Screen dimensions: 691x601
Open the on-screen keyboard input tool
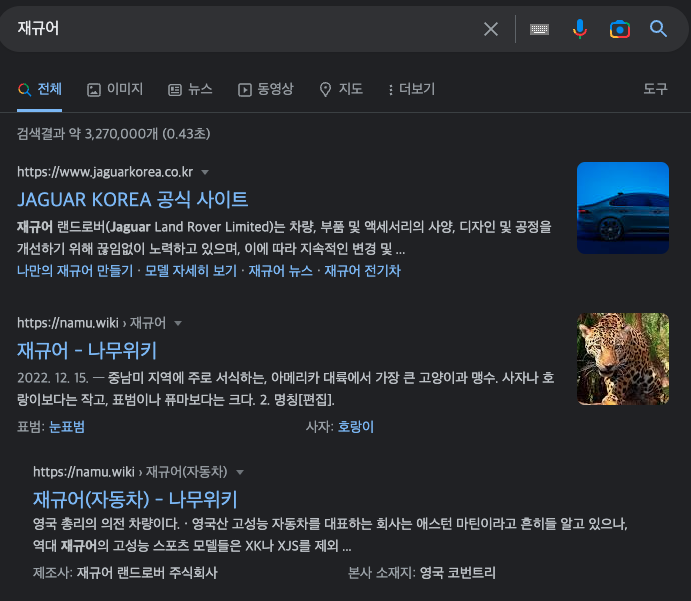(539, 29)
